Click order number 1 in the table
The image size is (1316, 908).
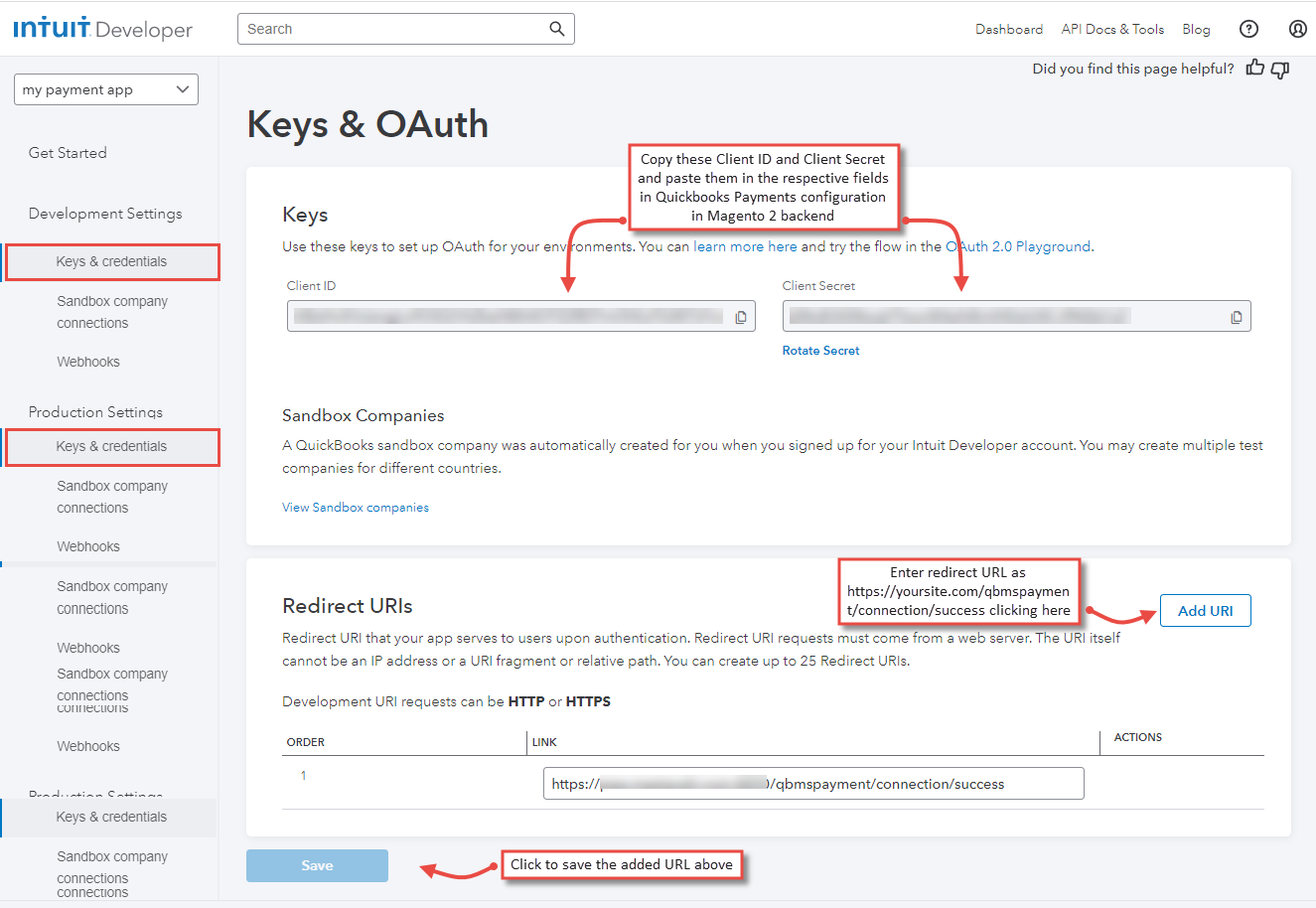point(303,776)
